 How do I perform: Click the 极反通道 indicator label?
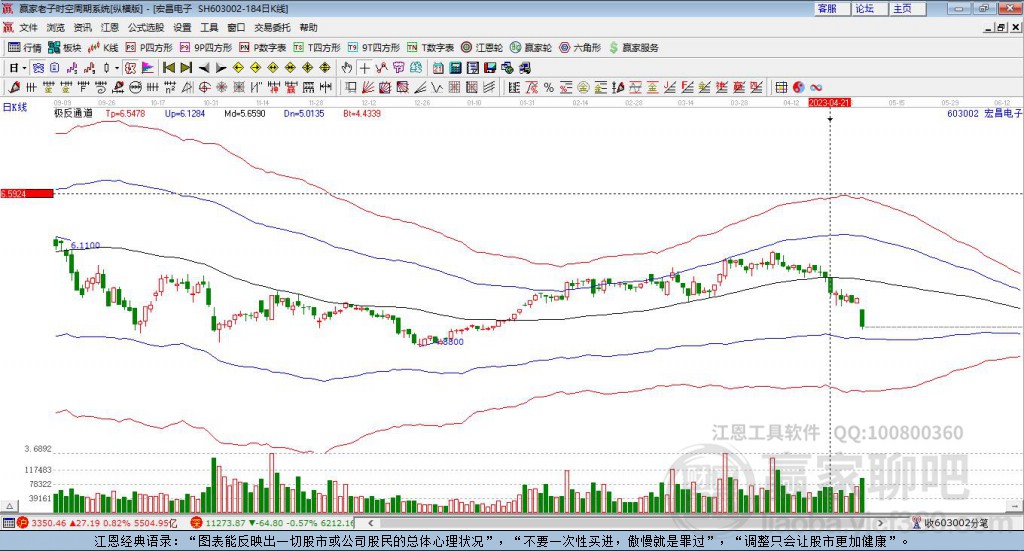73,114
